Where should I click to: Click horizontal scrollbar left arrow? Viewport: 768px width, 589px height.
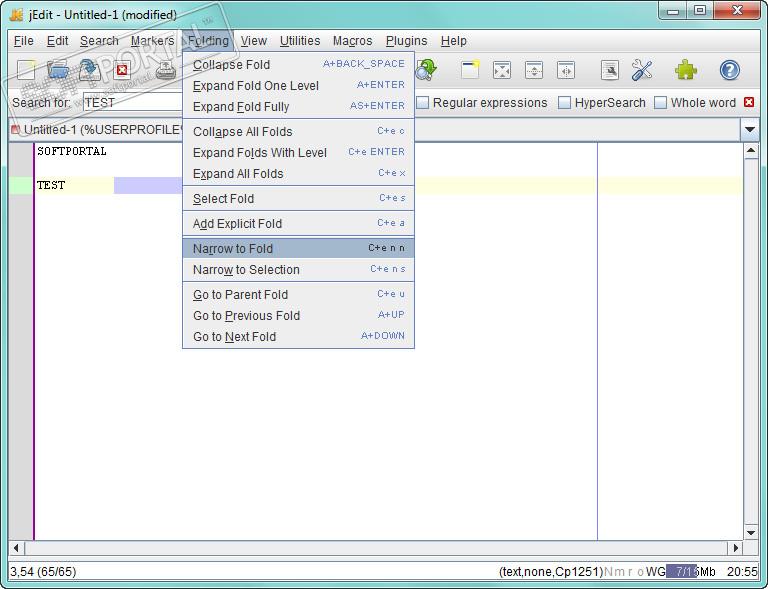pos(16,548)
